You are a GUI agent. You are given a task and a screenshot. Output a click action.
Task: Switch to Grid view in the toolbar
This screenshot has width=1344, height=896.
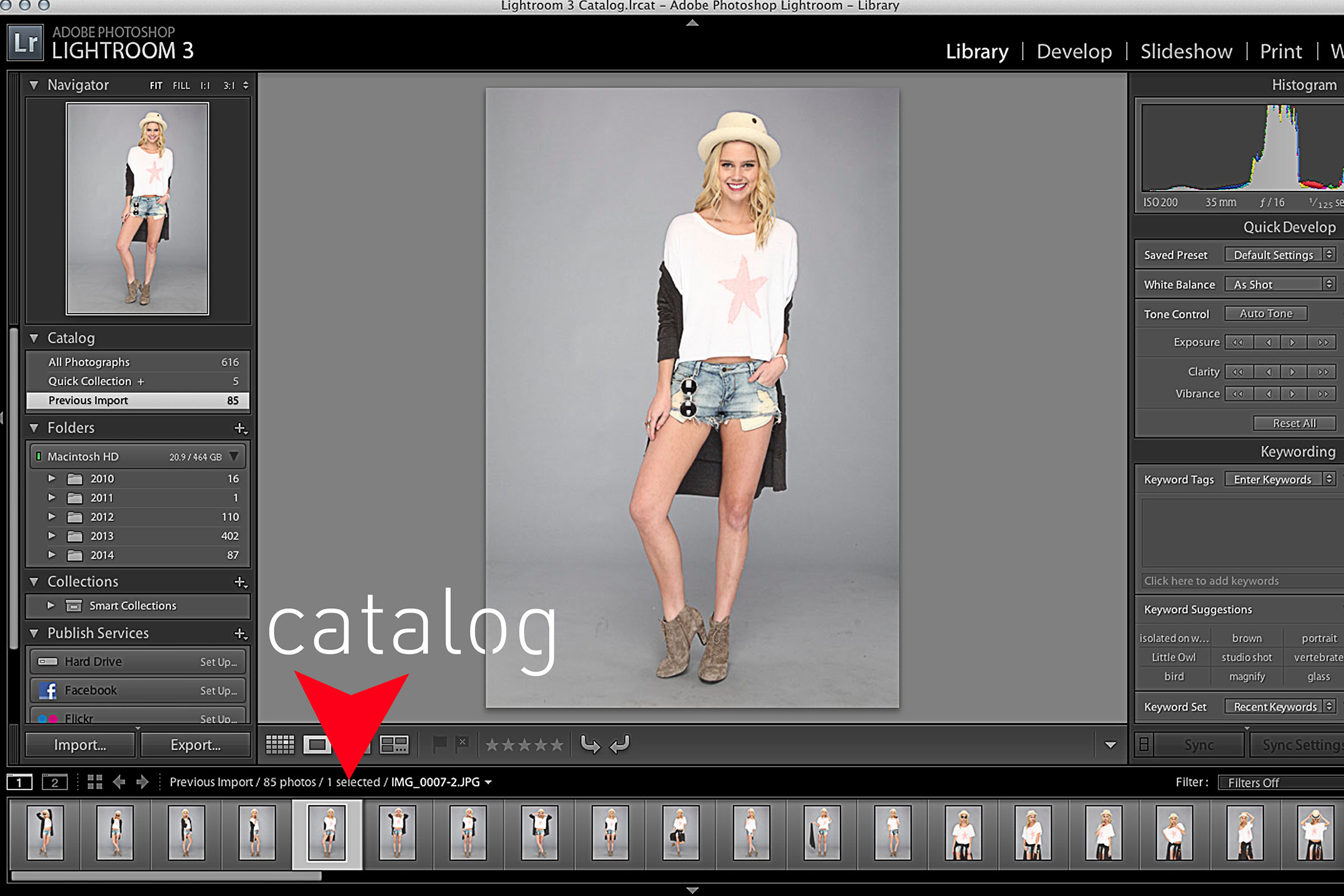pyautogui.click(x=279, y=745)
